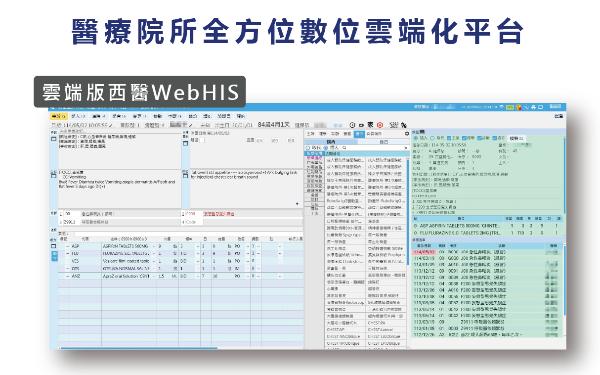600x375 pixels.
Task: Toggle the second checkbox in the green history panel
Action: pos(464,138)
